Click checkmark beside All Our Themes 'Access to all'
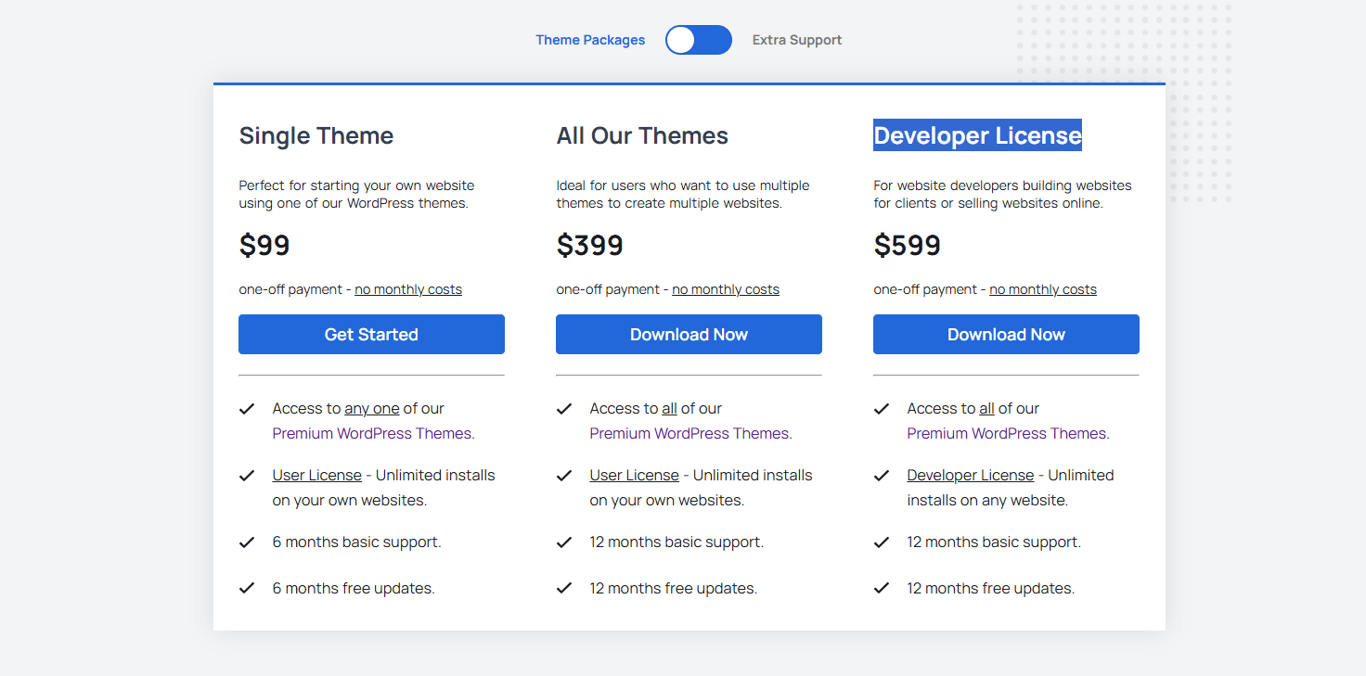 point(564,408)
